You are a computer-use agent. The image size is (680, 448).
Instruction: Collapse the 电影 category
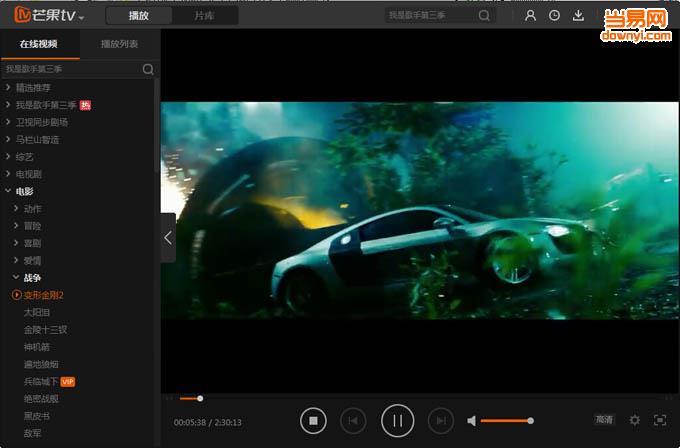point(8,191)
